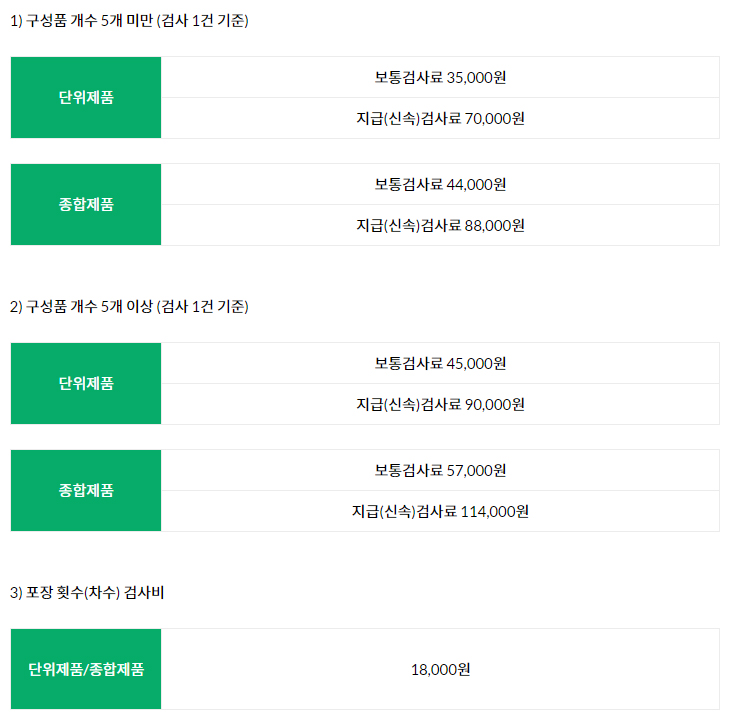Click the second section's 단위제품 green cell
The height and width of the screenshot is (719, 731).
coord(86,383)
